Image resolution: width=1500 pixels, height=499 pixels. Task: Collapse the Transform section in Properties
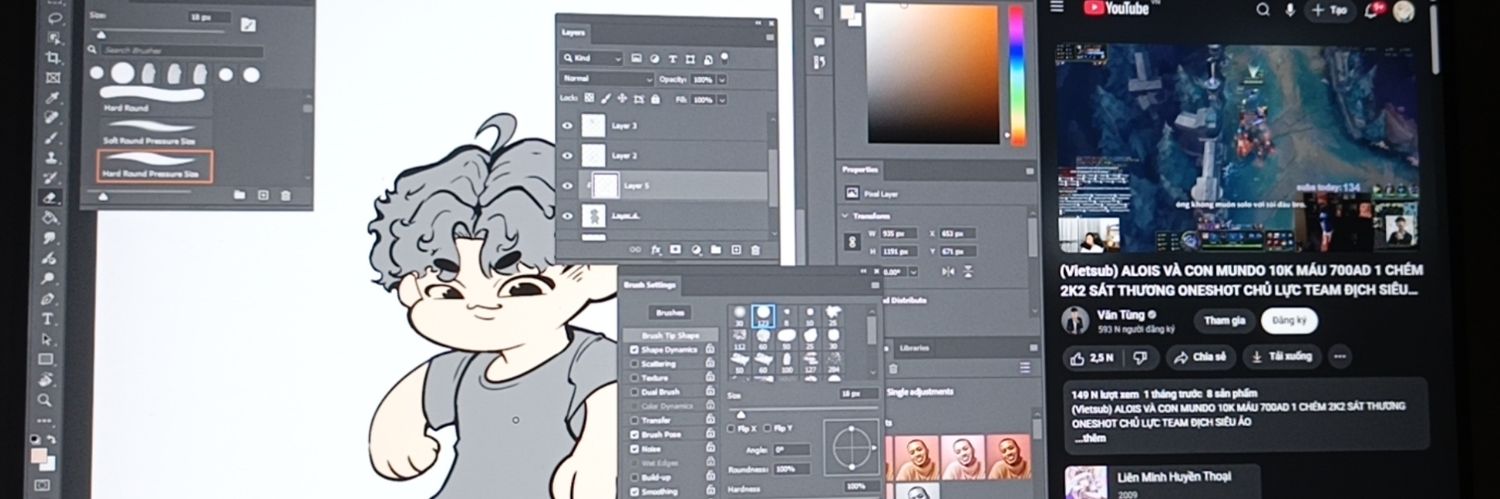pyautogui.click(x=846, y=216)
